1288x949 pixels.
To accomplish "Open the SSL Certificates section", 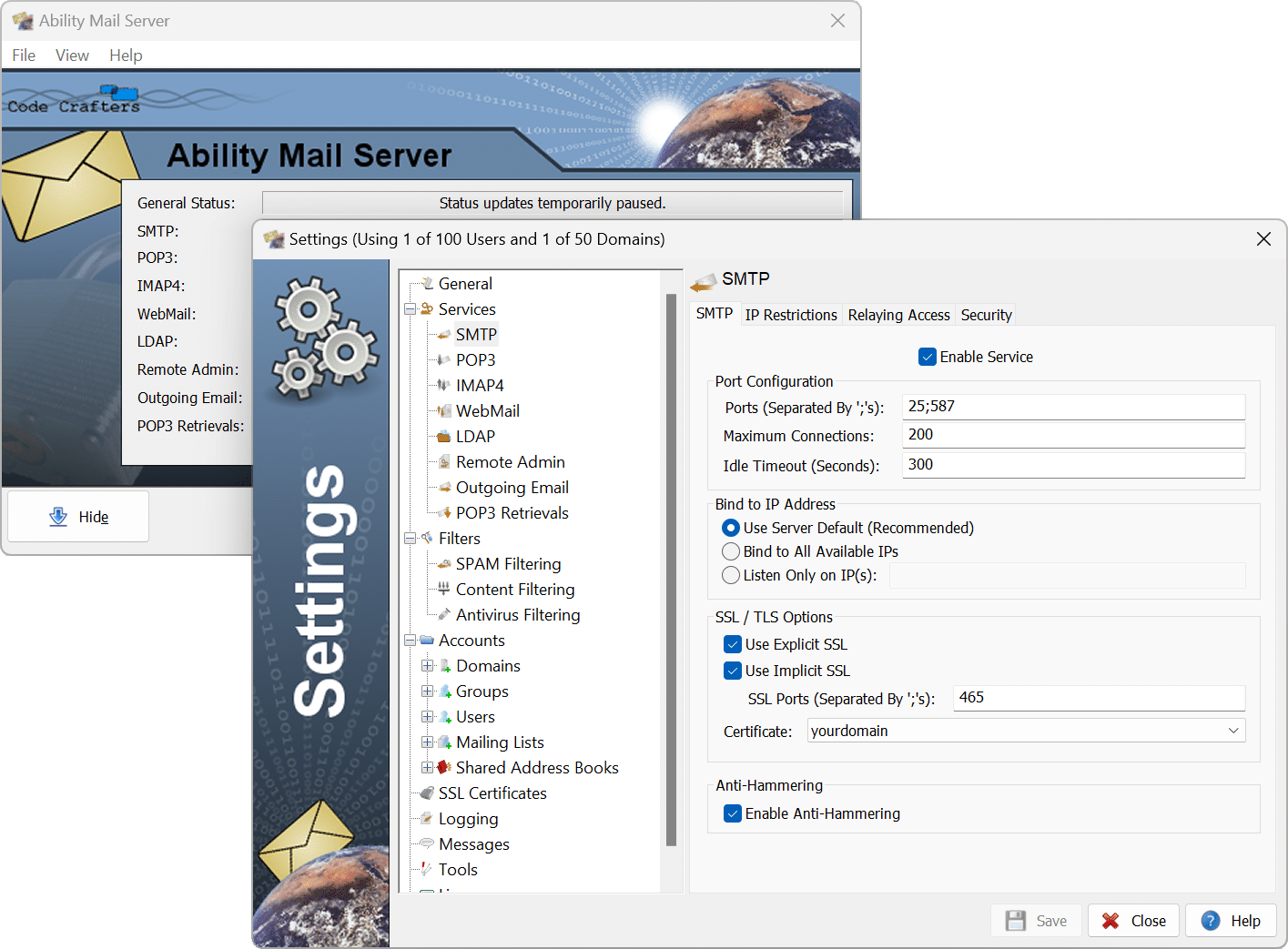I will click(492, 793).
